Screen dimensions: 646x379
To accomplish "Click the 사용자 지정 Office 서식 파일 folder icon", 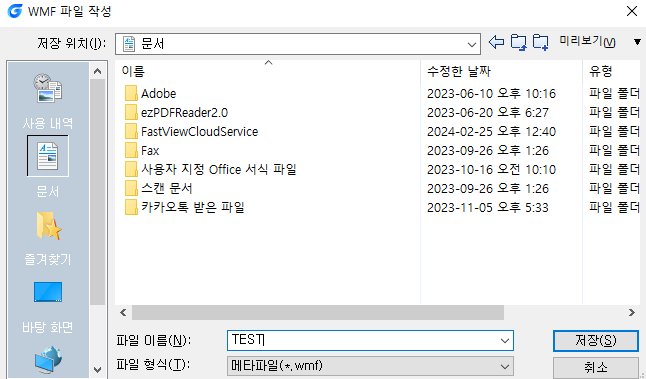I will pyautogui.click(x=131, y=169).
